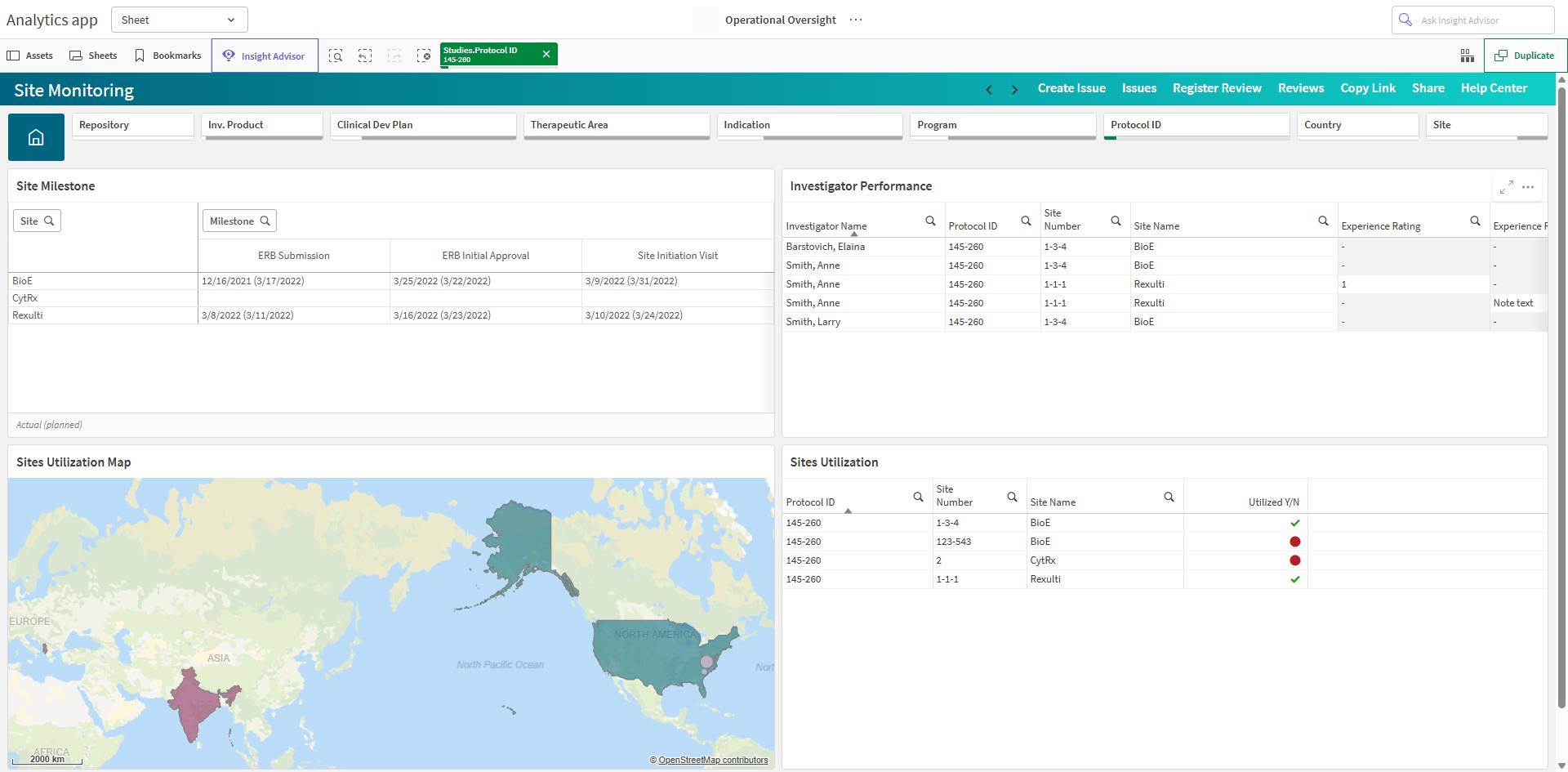
Task: Open Therapeutic Area filter
Action: (617, 126)
